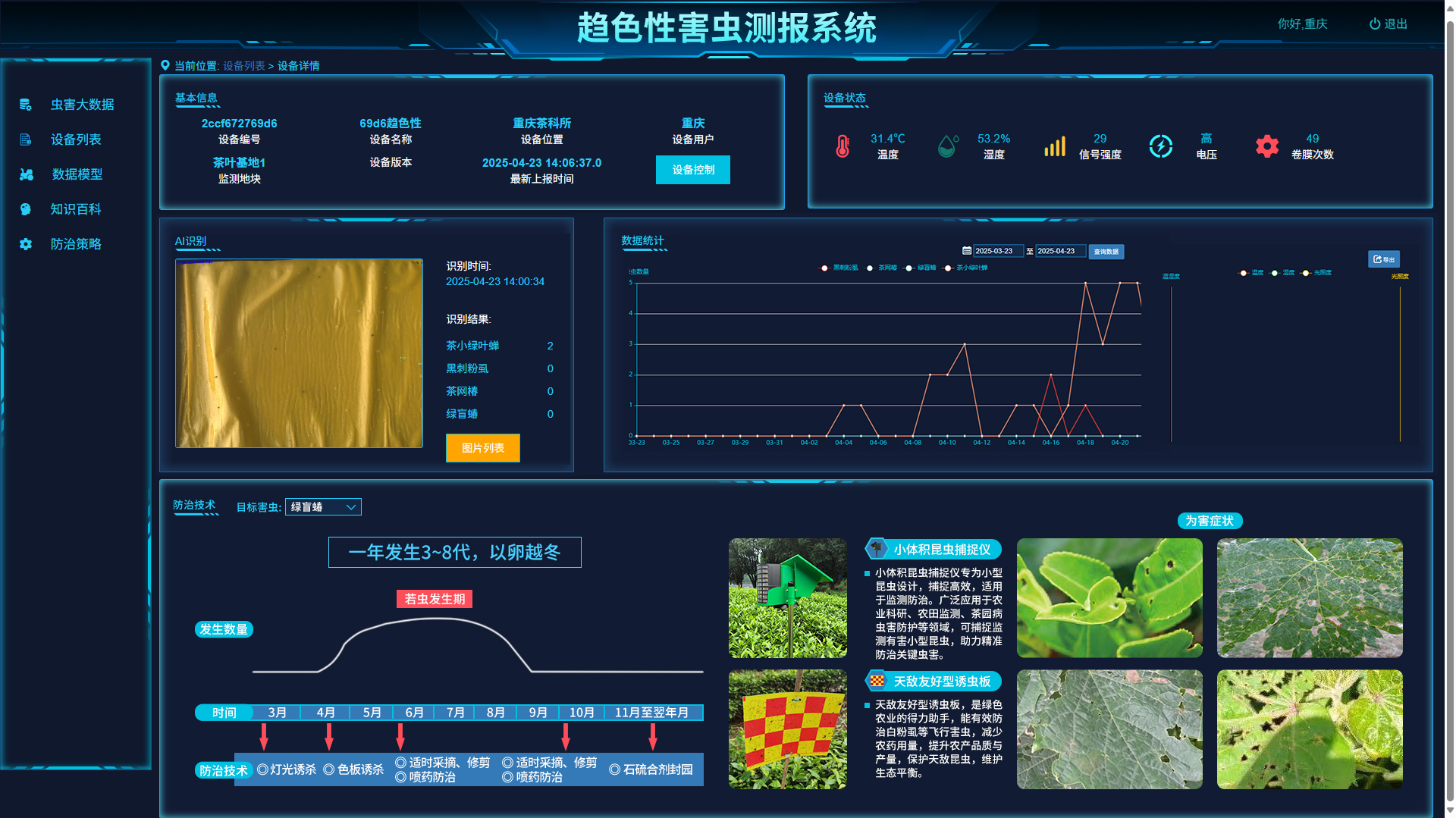Click 退出 to log out
The width and height of the screenshot is (1456, 818).
pos(1396,24)
